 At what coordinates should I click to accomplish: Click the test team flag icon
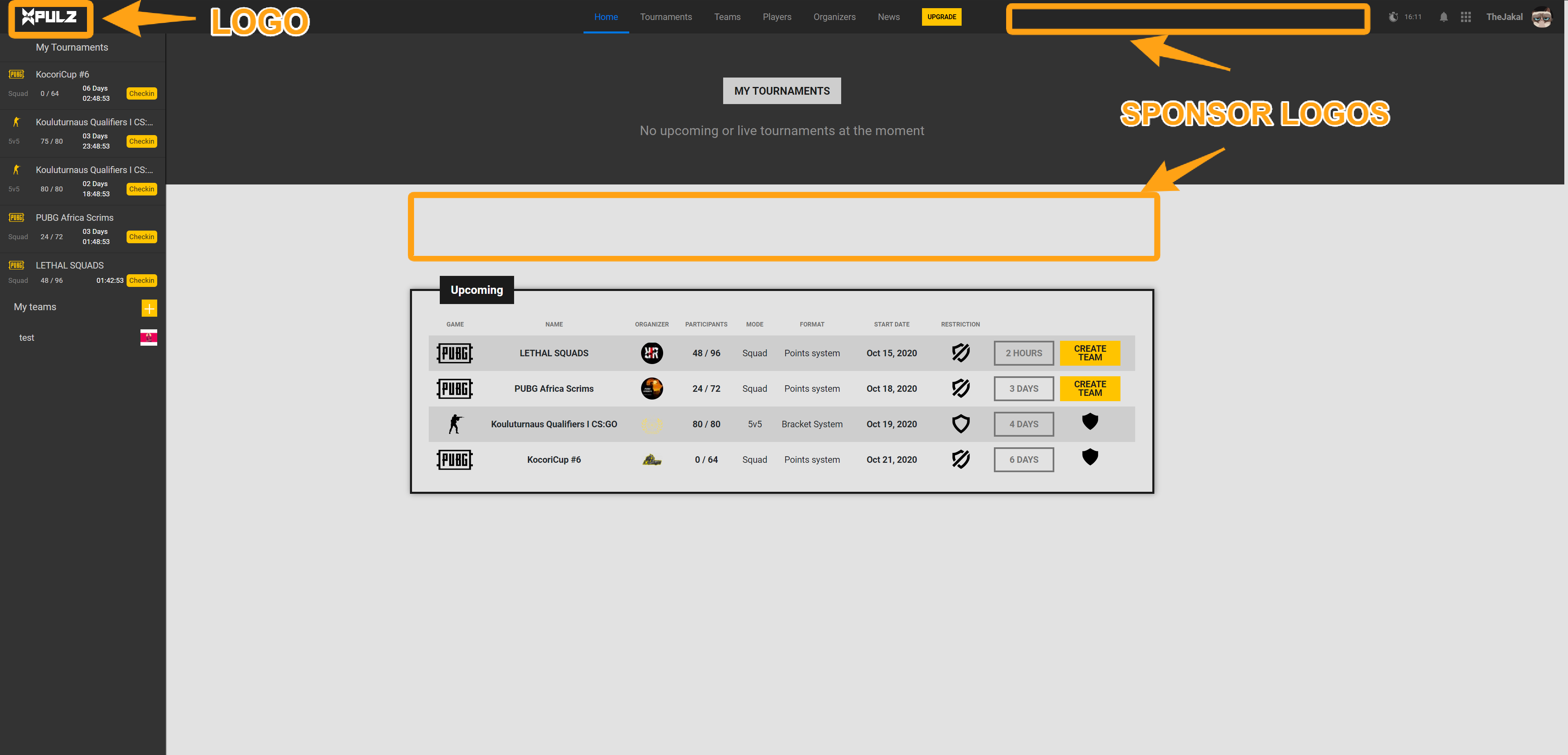[x=149, y=338]
